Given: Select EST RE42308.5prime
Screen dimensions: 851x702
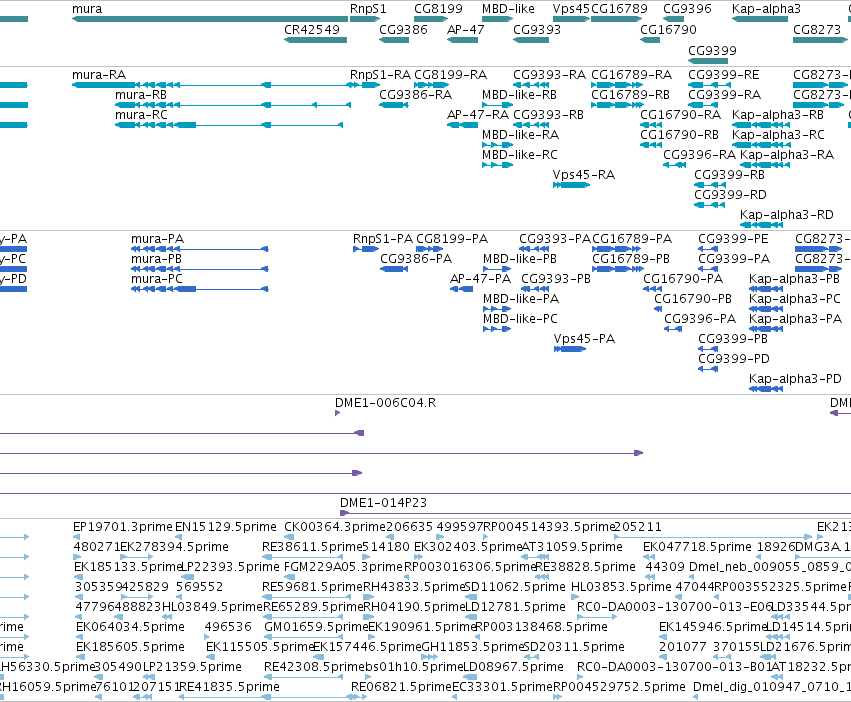Looking at the screenshot, I should coord(303,676).
